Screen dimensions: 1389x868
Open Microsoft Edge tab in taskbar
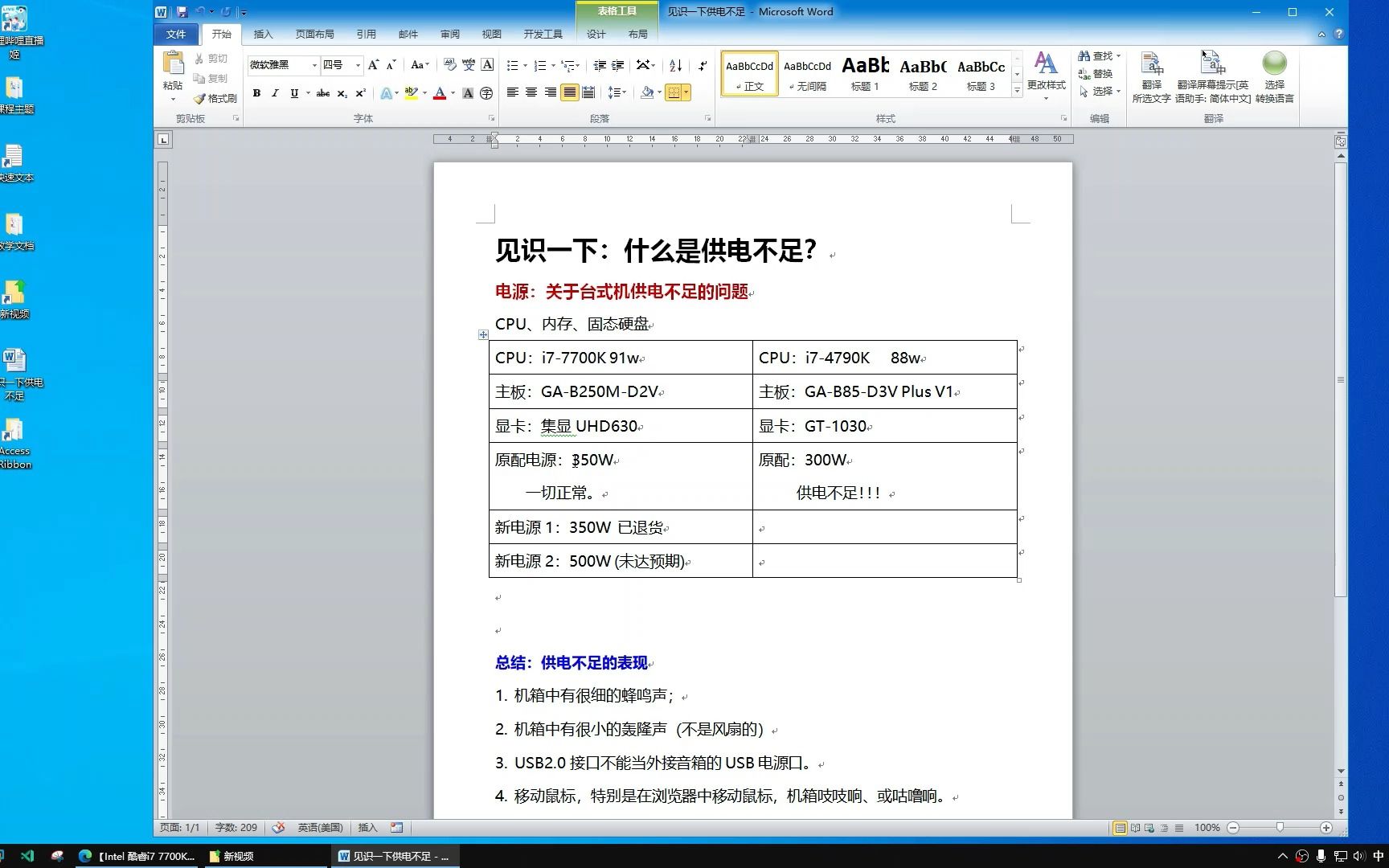(x=138, y=856)
